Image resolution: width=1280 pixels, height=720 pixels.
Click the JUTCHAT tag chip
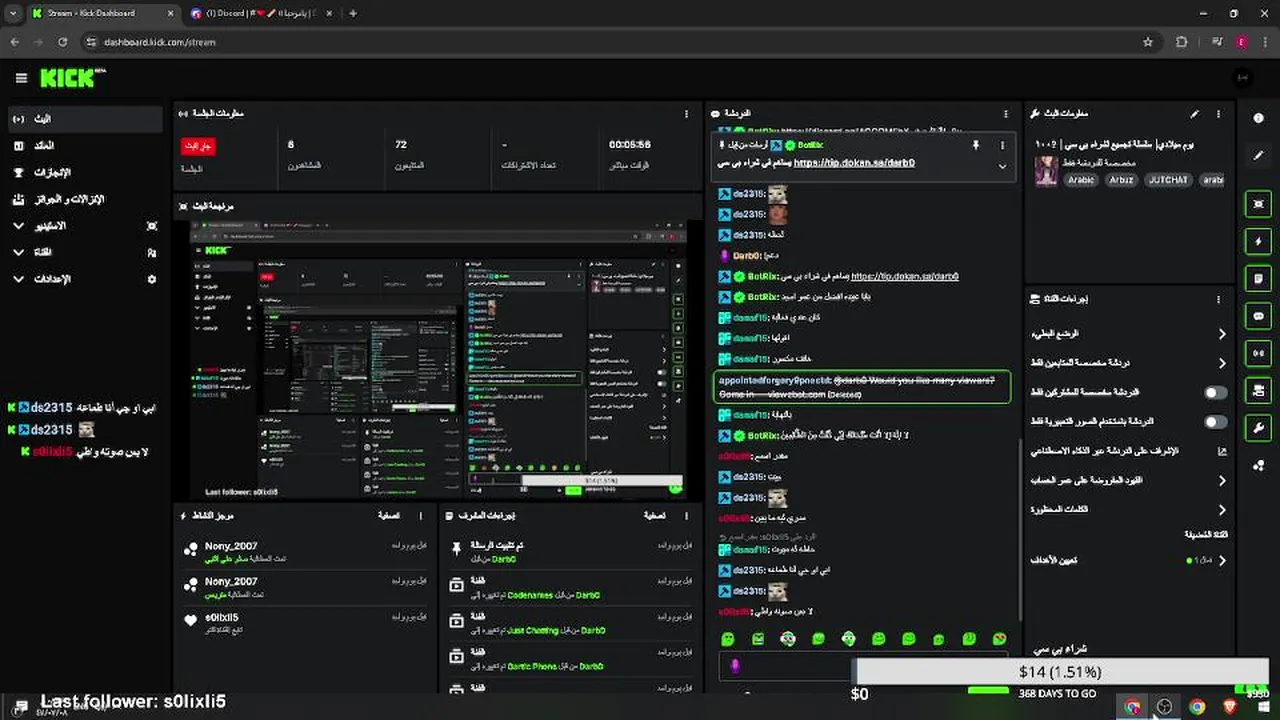click(1168, 180)
